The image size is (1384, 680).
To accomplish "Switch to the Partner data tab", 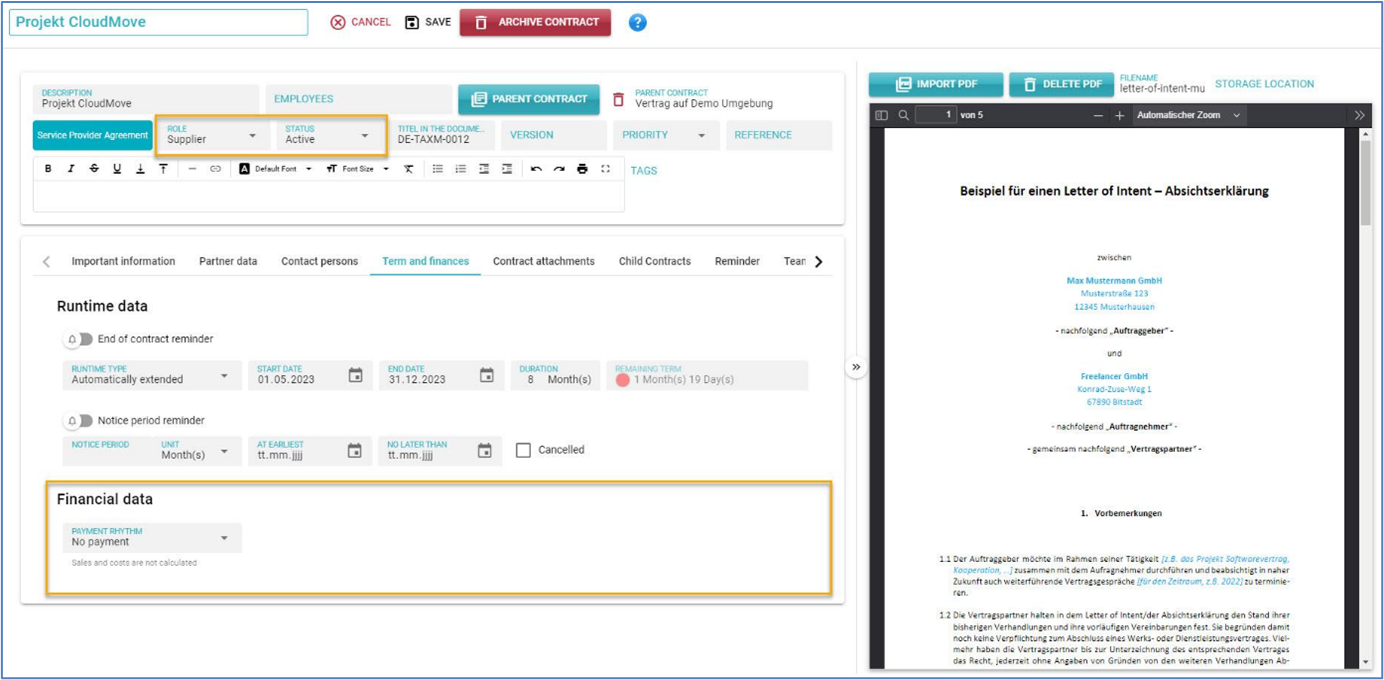I will tap(228, 261).
